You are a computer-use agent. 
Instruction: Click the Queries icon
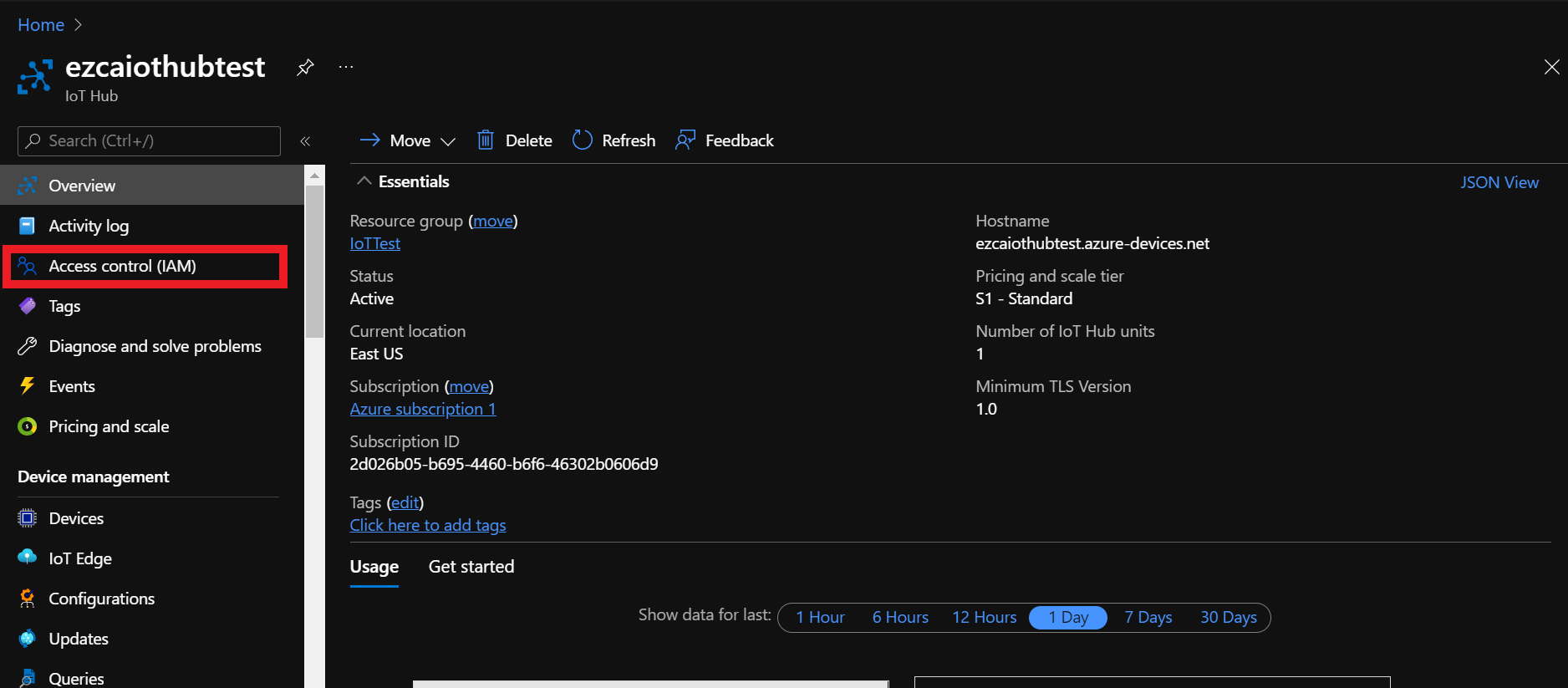point(28,678)
